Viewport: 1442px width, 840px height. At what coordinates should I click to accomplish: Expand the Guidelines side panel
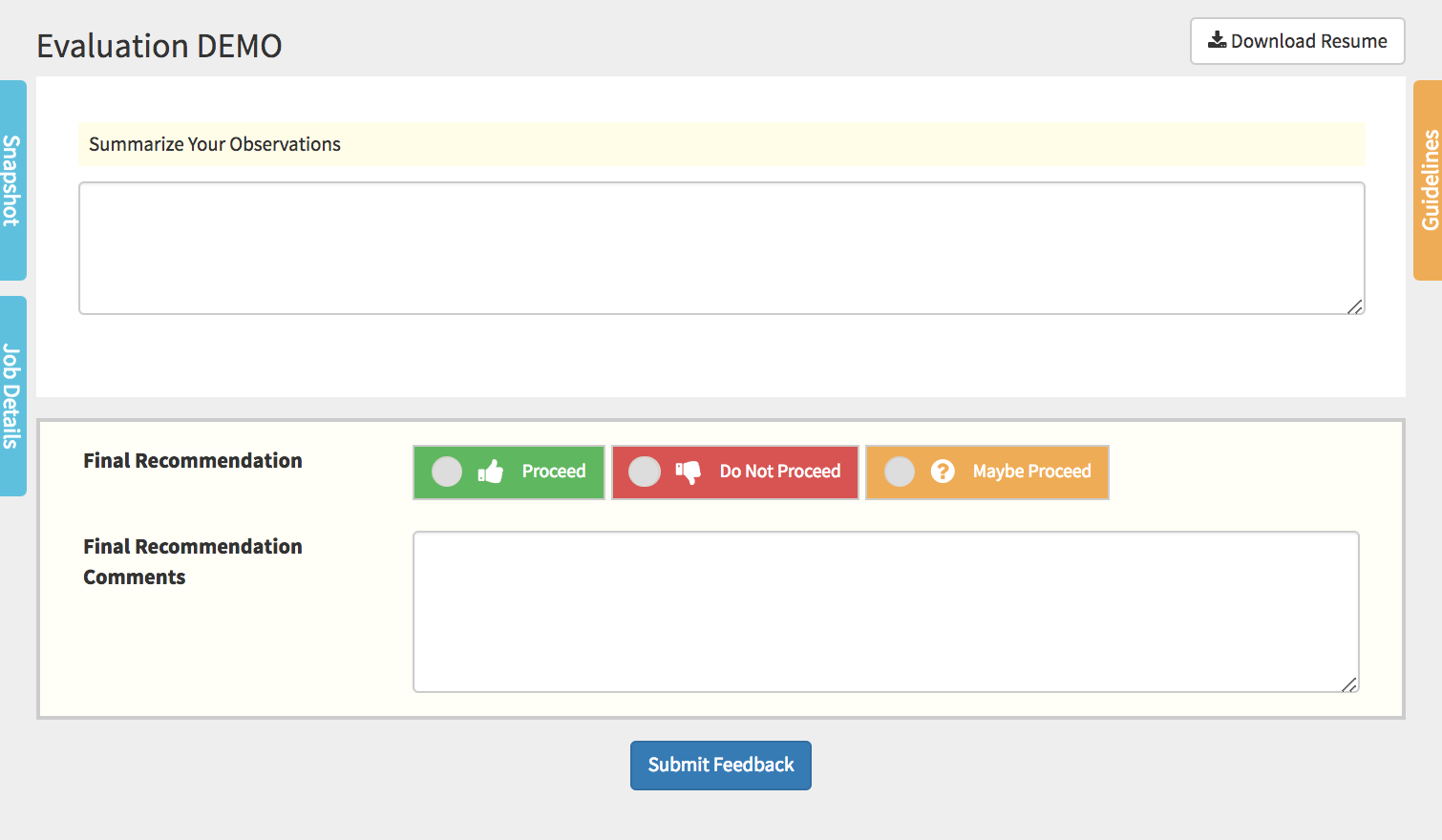click(x=1429, y=180)
